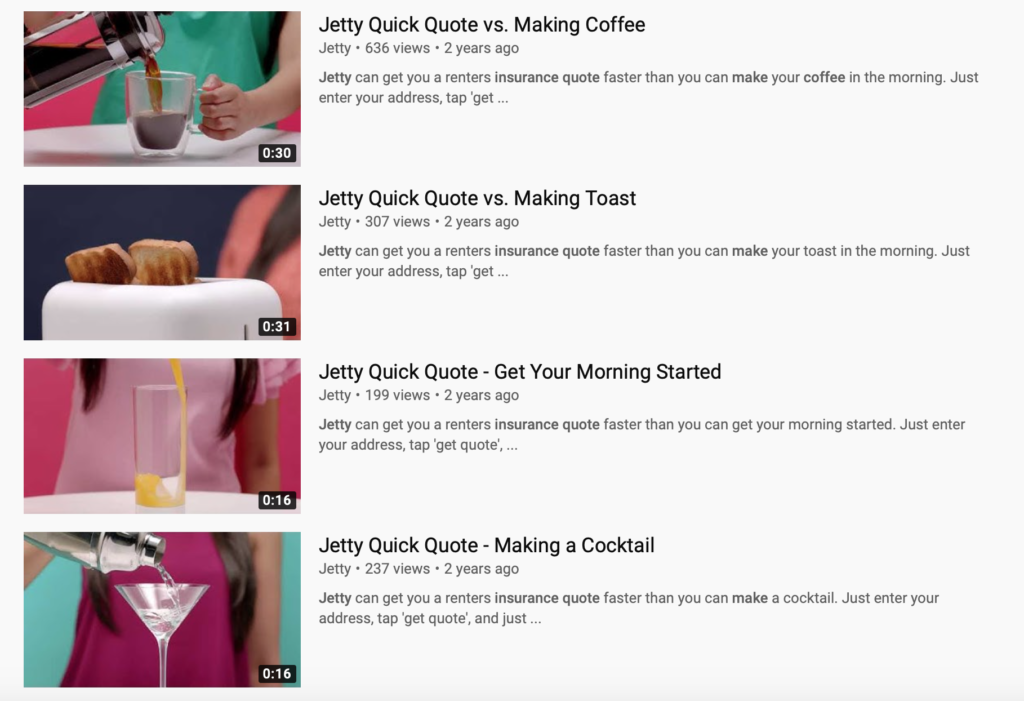Click the 0:16 badge on orange juice thumbnail
1024x701 pixels.
pyautogui.click(x=277, y=500)
